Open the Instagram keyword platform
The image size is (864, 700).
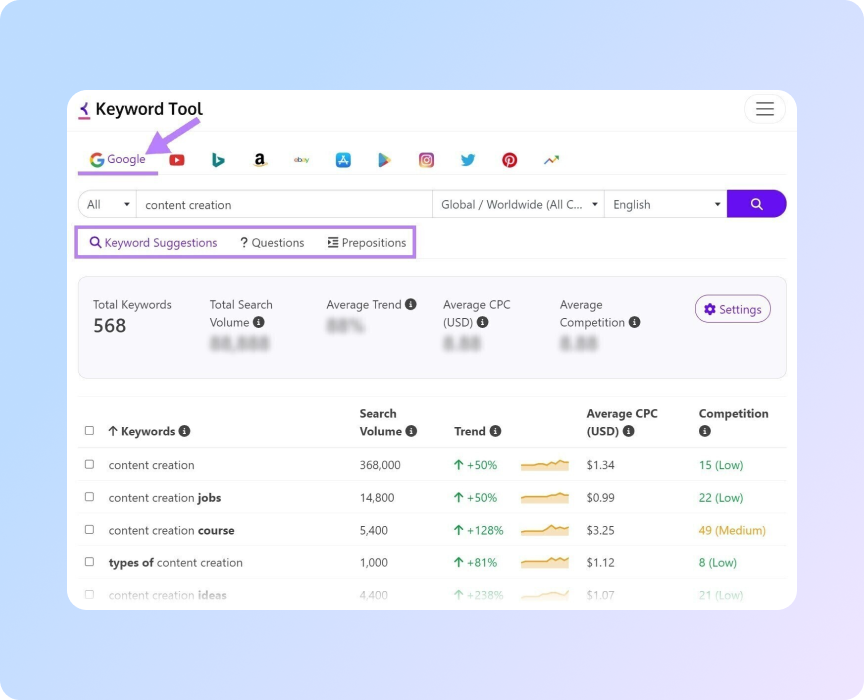point(426,159)
